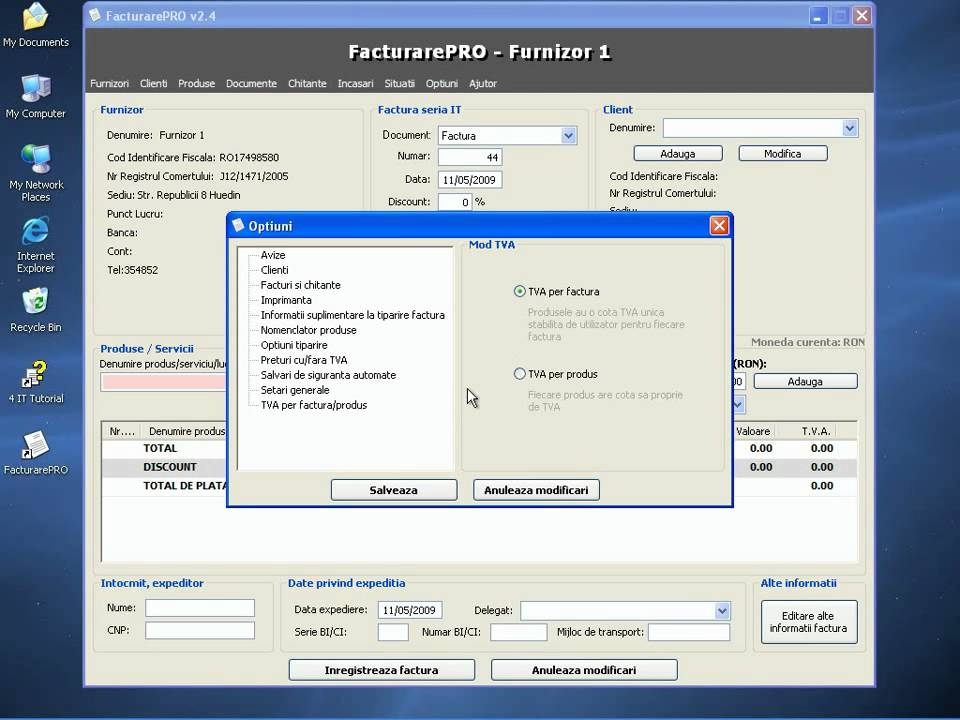The image size is (960, 720).
Task: Launch Internet Explorer from desktop
Action: [36, 245]
